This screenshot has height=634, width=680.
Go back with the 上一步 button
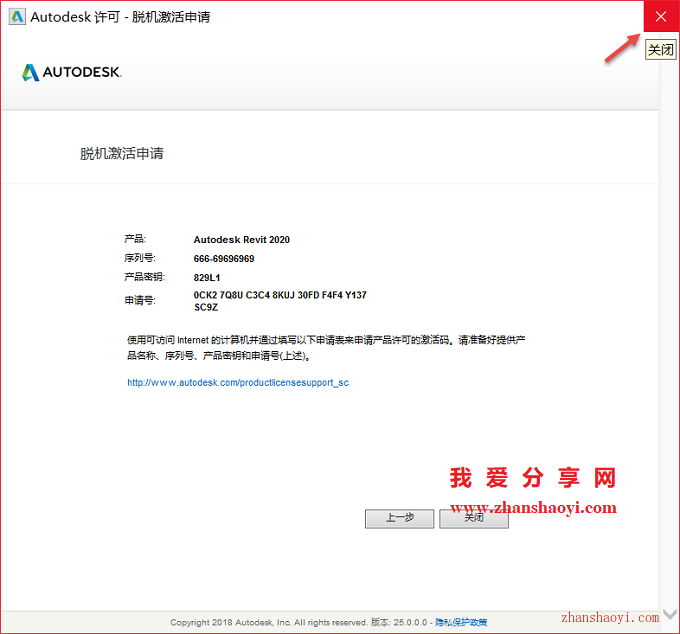click(399, 518)
